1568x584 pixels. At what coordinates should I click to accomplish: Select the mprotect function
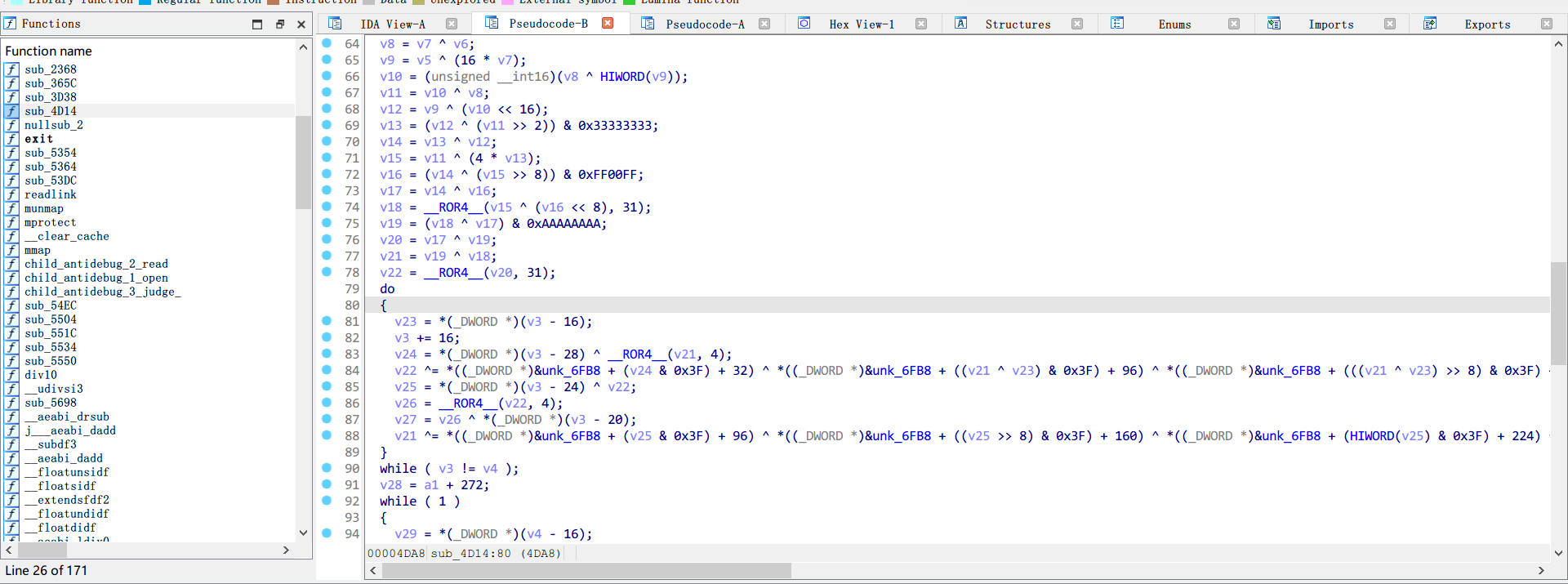(50, 222)
